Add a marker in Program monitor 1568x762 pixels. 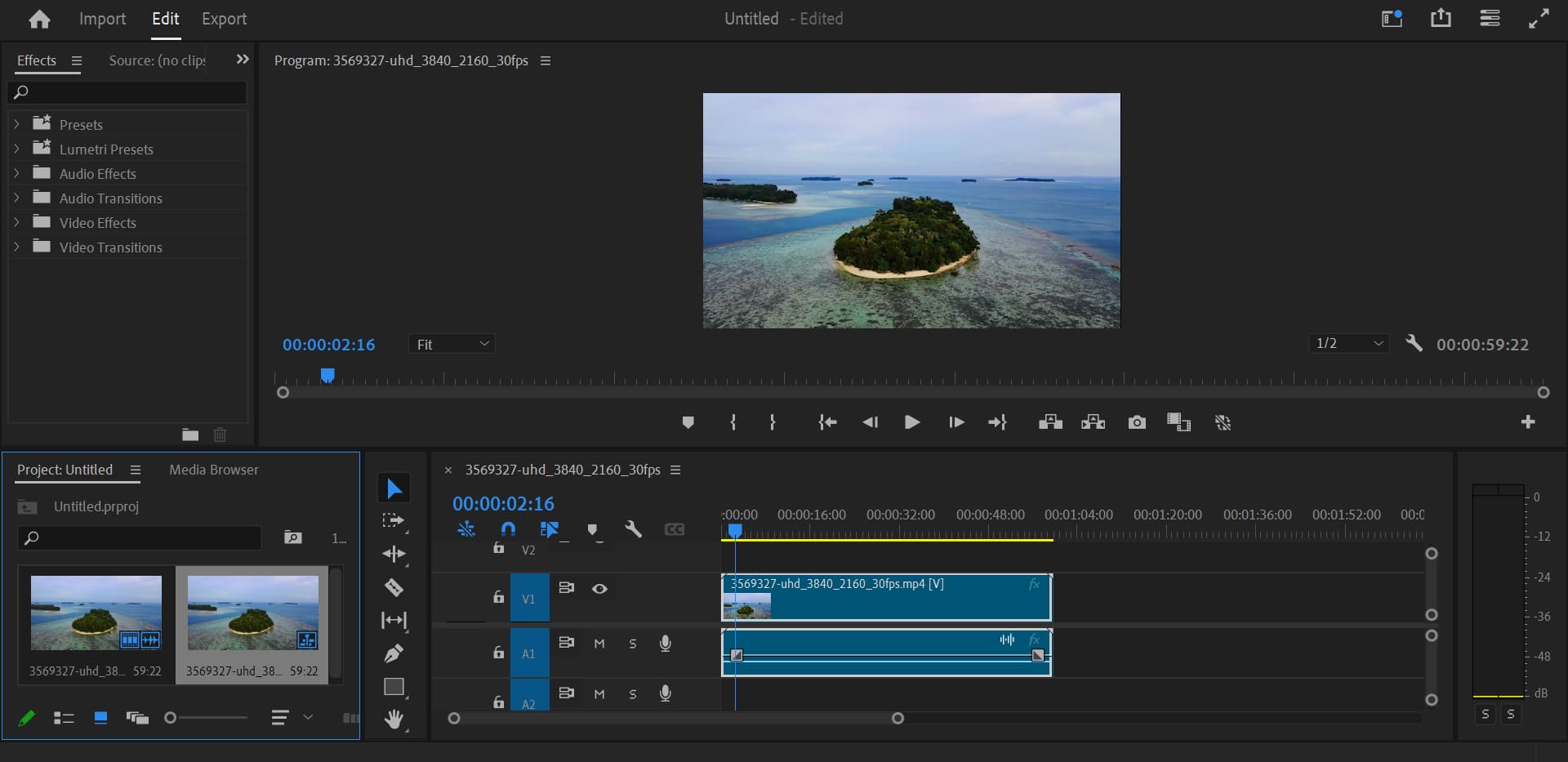pos(688,422)
